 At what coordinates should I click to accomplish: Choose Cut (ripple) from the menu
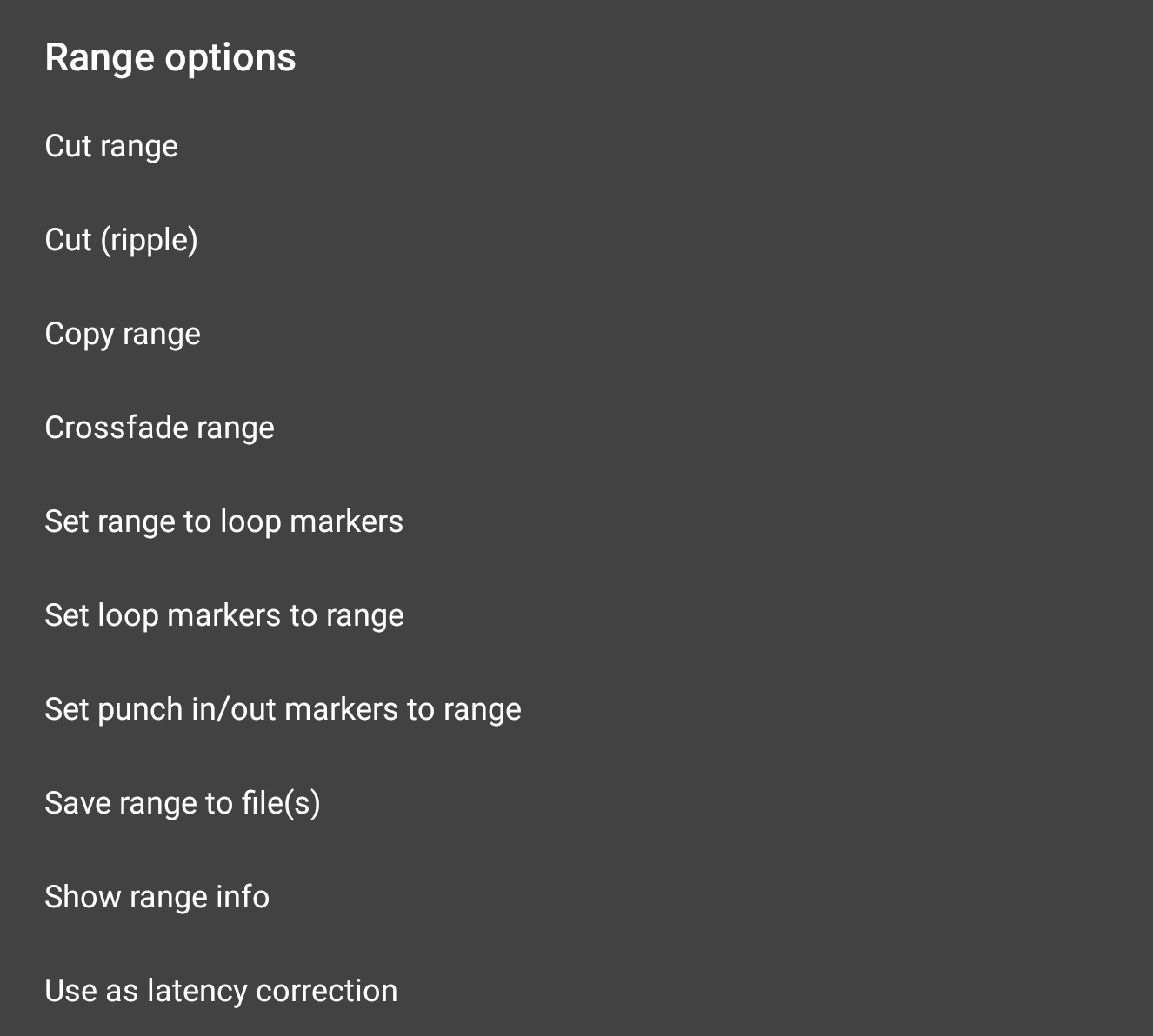[x=121, y=240]
